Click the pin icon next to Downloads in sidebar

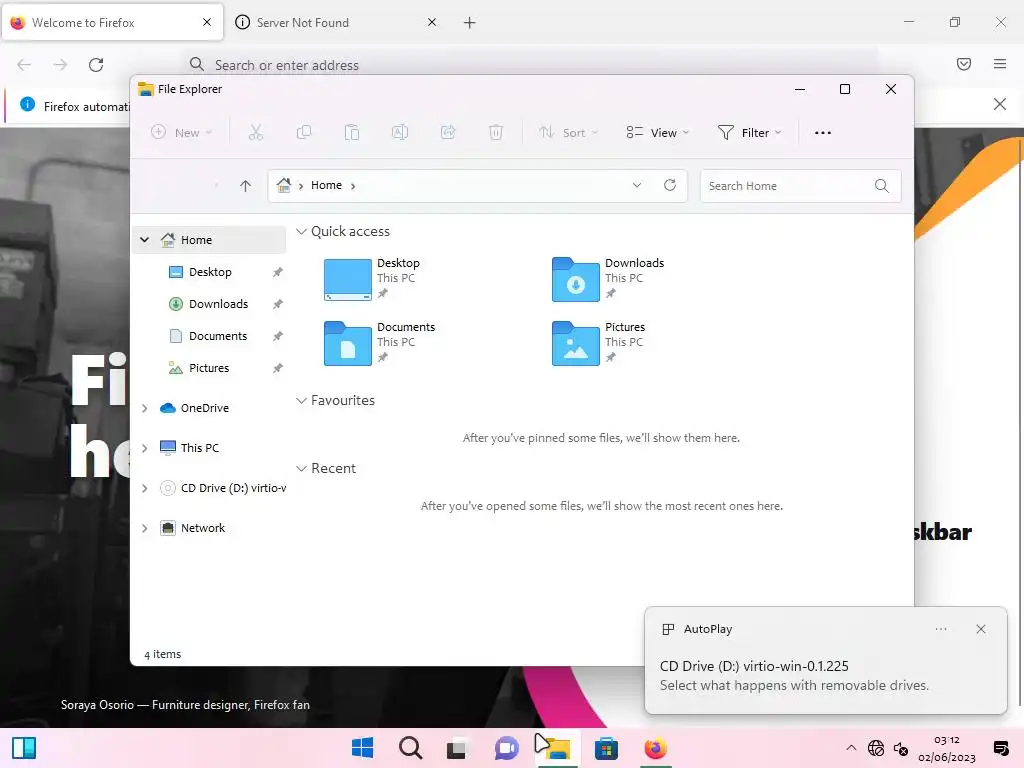coord(278,304)
